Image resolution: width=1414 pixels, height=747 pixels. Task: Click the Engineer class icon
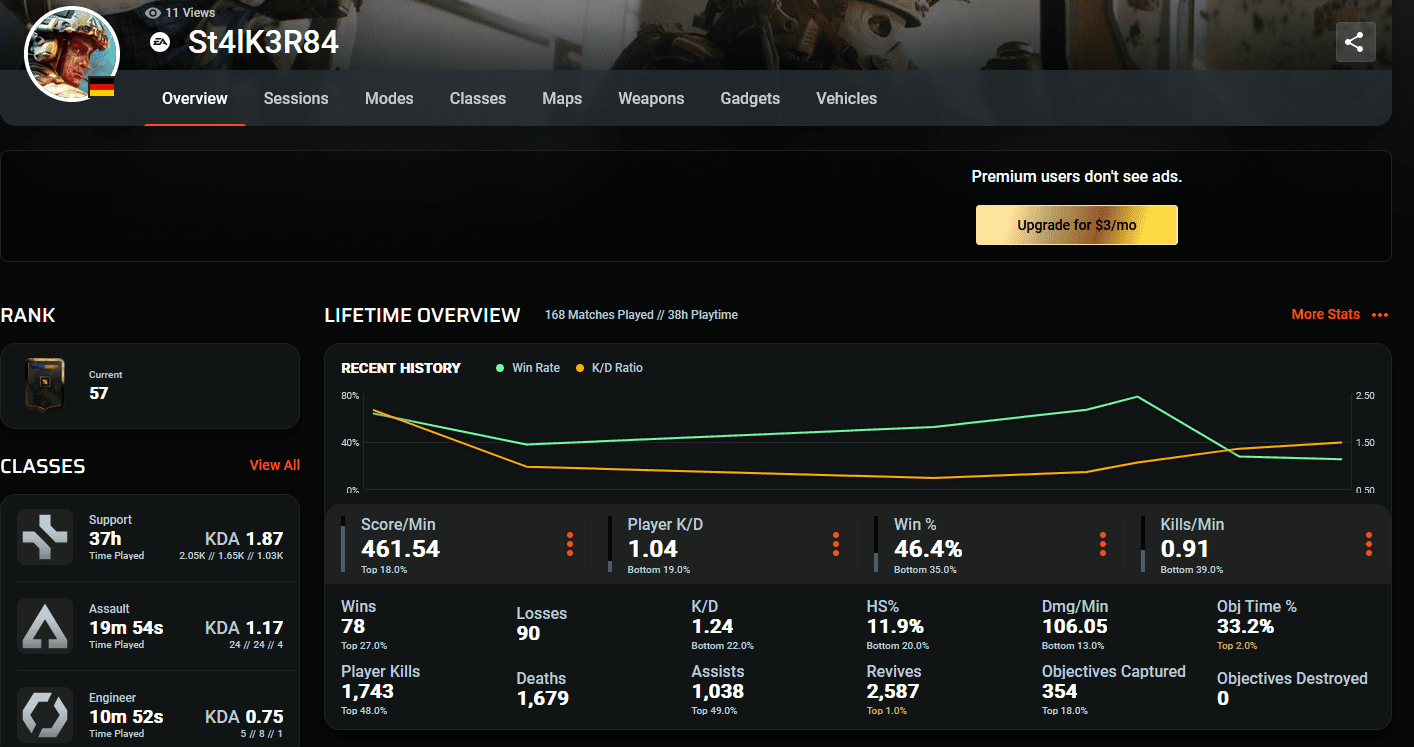(45, 714)
